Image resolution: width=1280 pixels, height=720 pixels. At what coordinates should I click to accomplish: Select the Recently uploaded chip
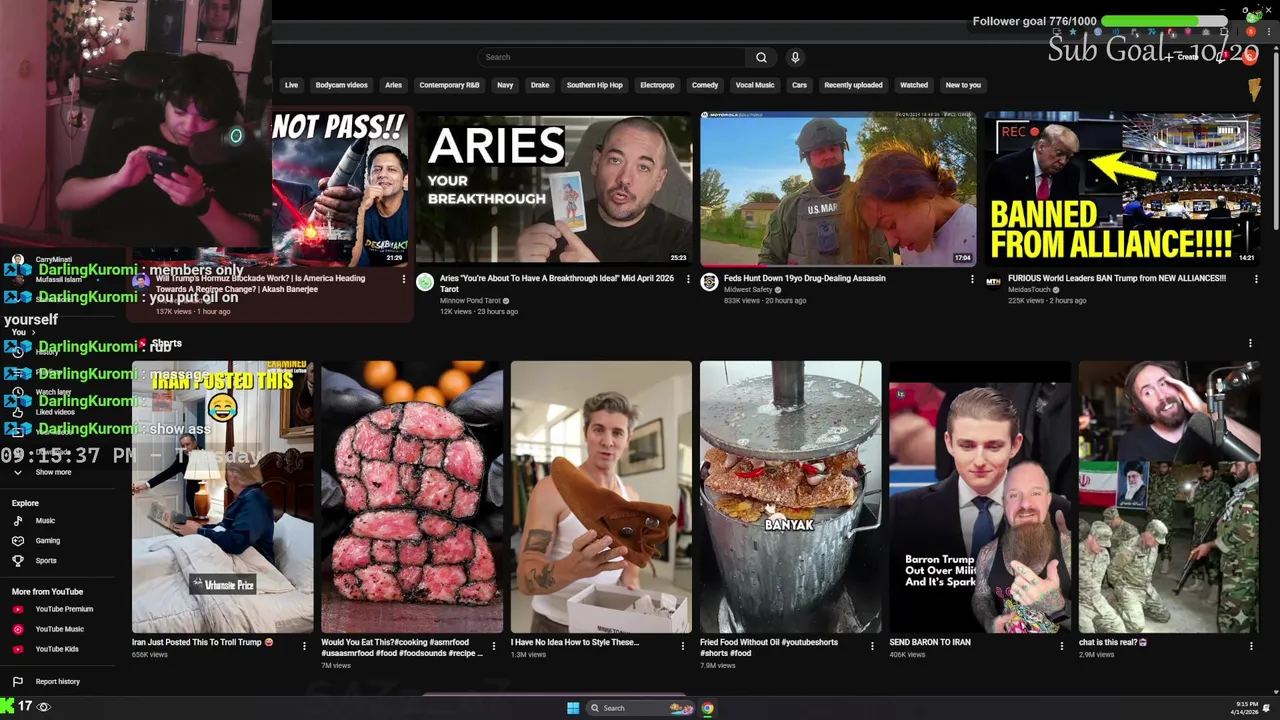tap(853, 85)
